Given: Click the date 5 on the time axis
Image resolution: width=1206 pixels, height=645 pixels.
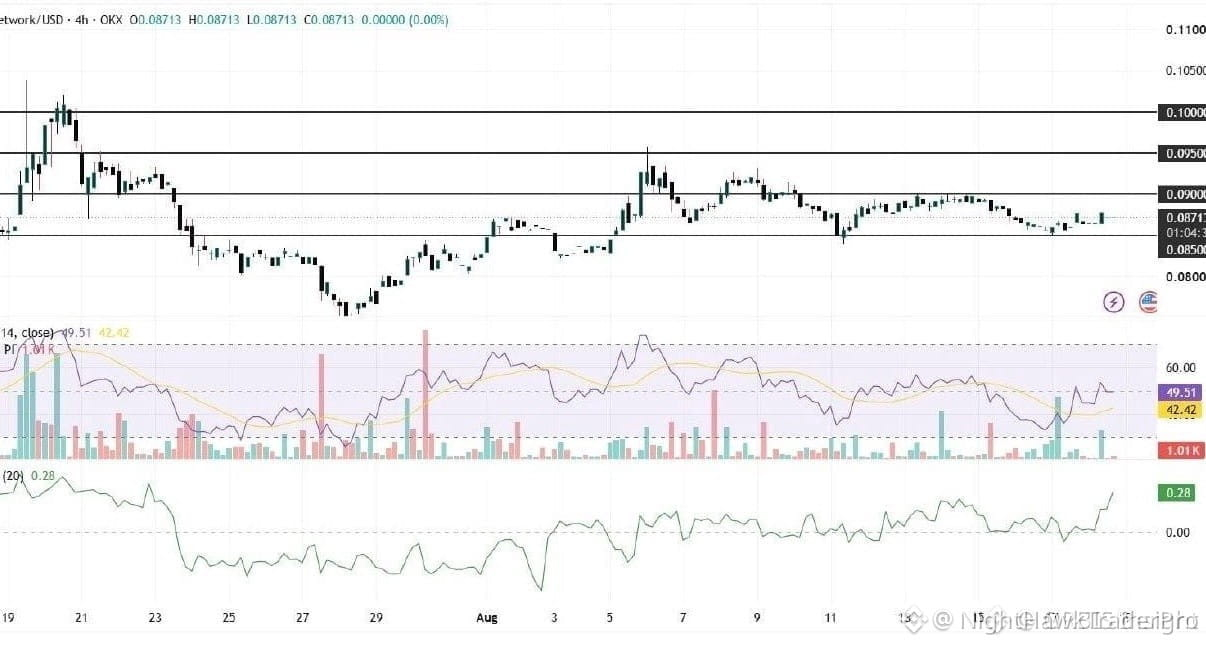Looking at the screenshot, I should [609, 617].
